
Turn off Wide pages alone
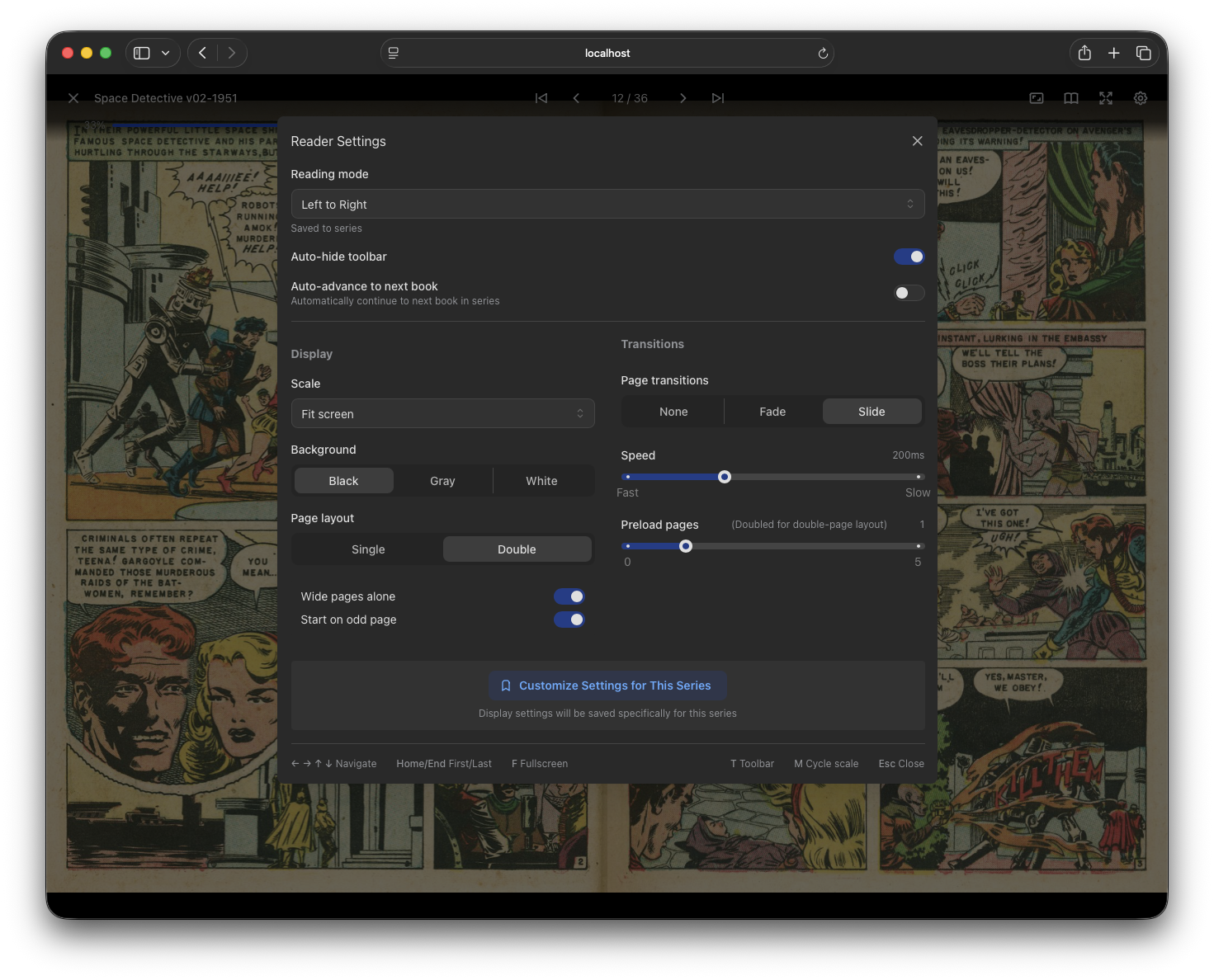[x=569, y=596]
